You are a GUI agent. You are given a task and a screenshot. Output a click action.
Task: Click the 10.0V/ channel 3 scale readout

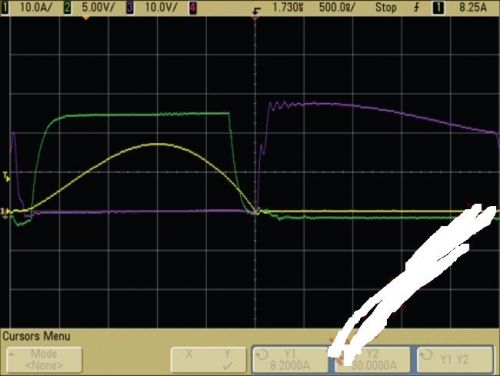click(x=161, y=7)
